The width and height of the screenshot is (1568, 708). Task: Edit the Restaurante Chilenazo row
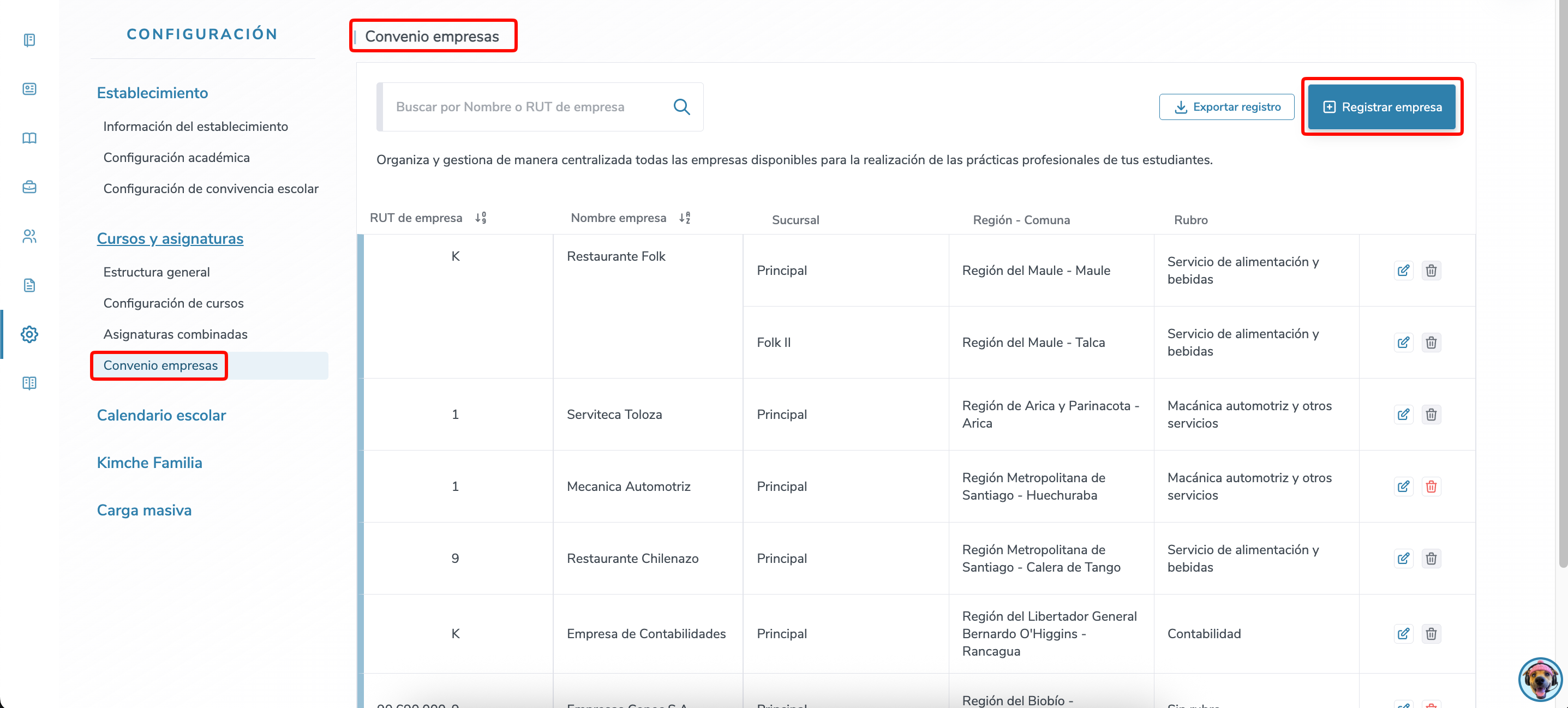click(x=1403, y=558)
